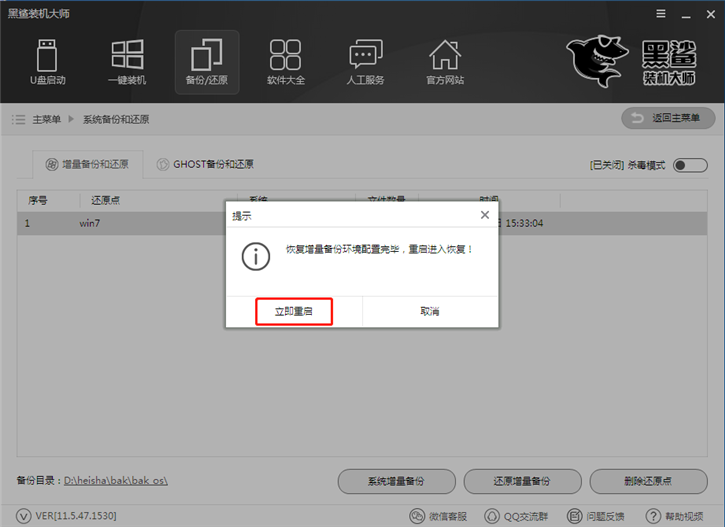This screenshot has height=527, width=725.
Task: Close the 提示 dialog with X
Action: [x=485, y=215]
